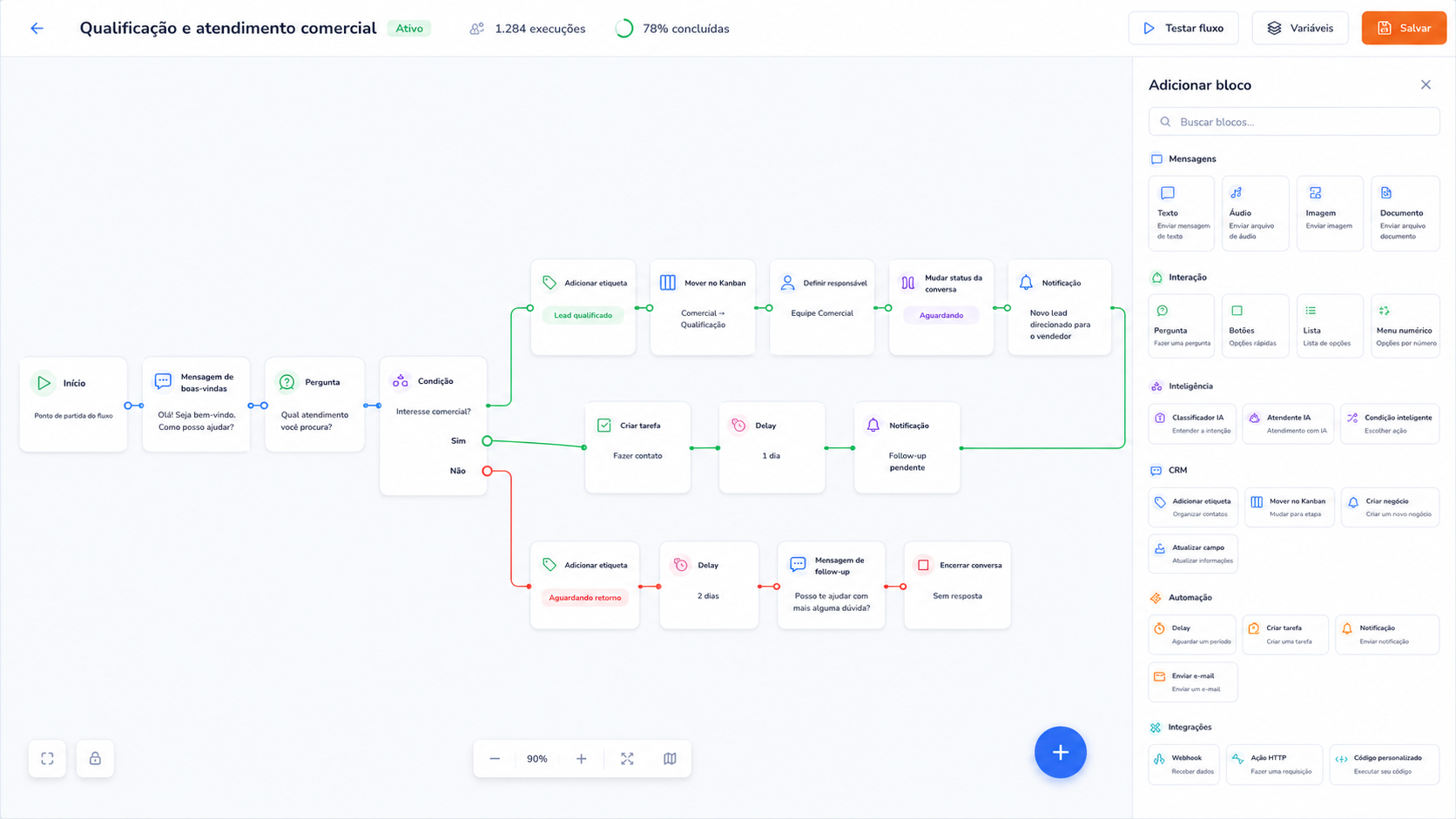The height and width of the screenshot is (819, 1456).
Task: Add the Atendente IA block
Action: [x=1288, y=424]
